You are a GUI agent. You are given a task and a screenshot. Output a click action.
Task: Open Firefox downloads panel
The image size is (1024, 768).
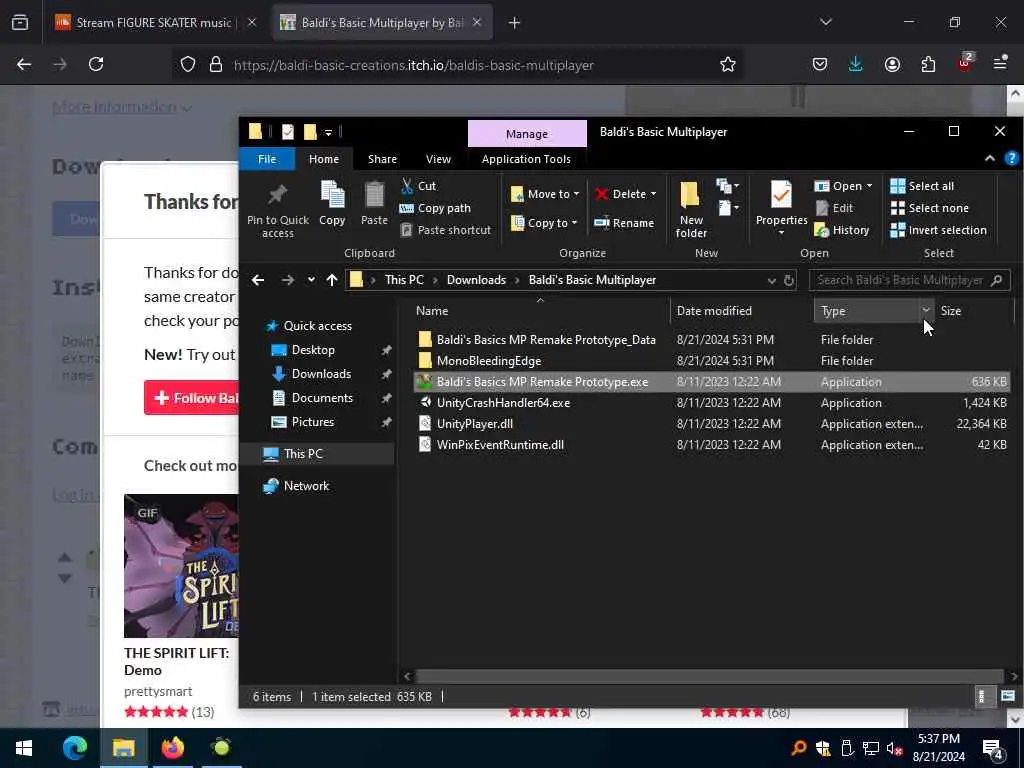[856, 64]
